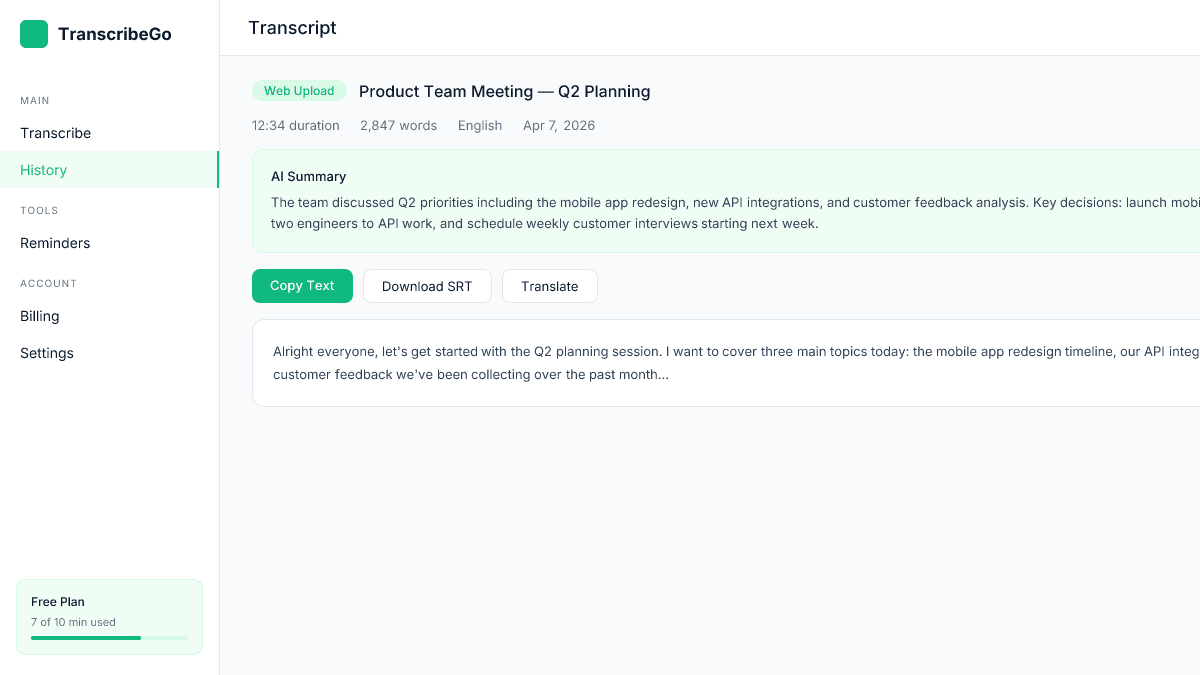Click the Apr 7, 2026 date
This screenshot has height=675, width=1200.
point(558,125)
